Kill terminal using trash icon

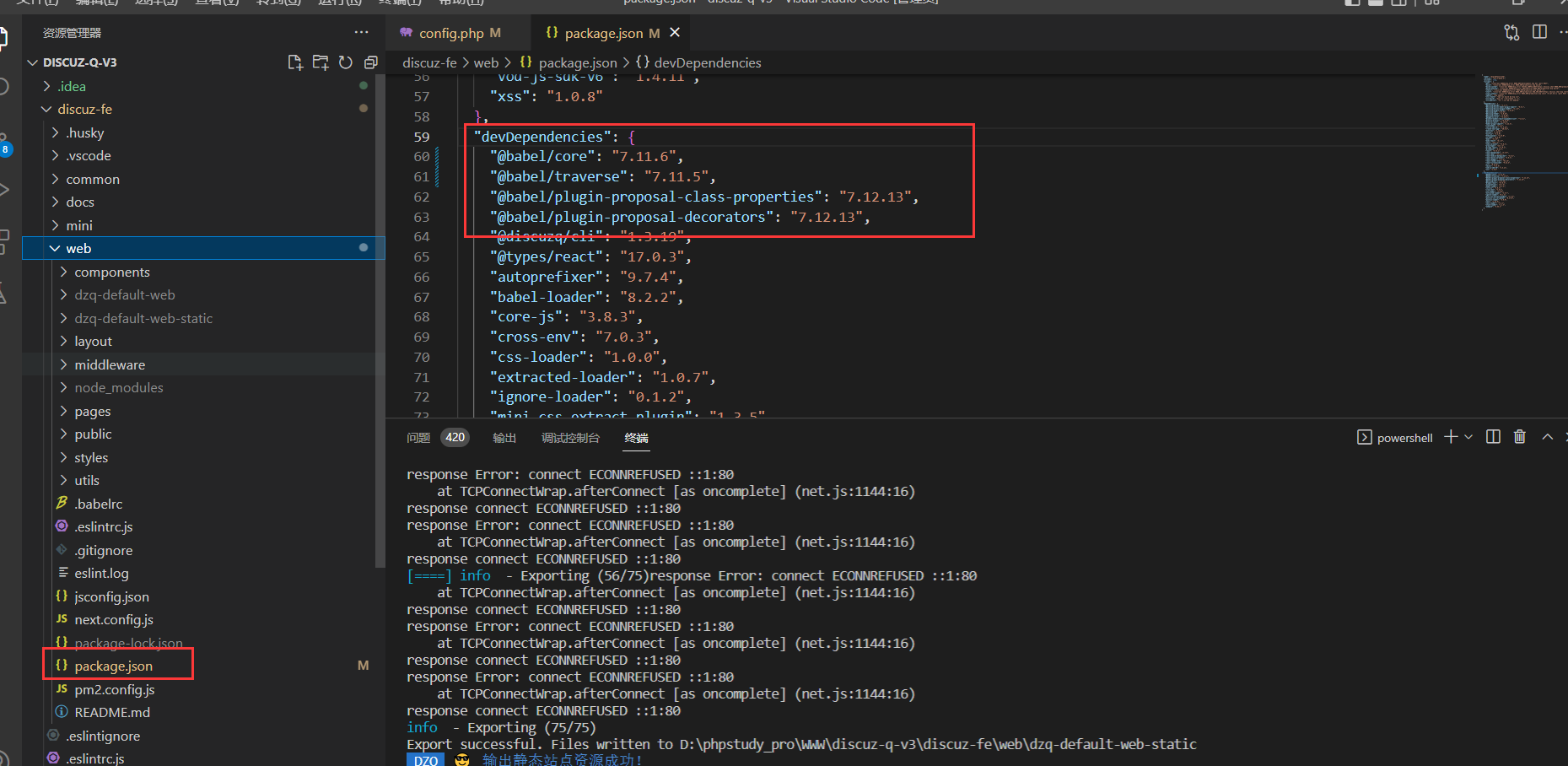point(1519,437)
